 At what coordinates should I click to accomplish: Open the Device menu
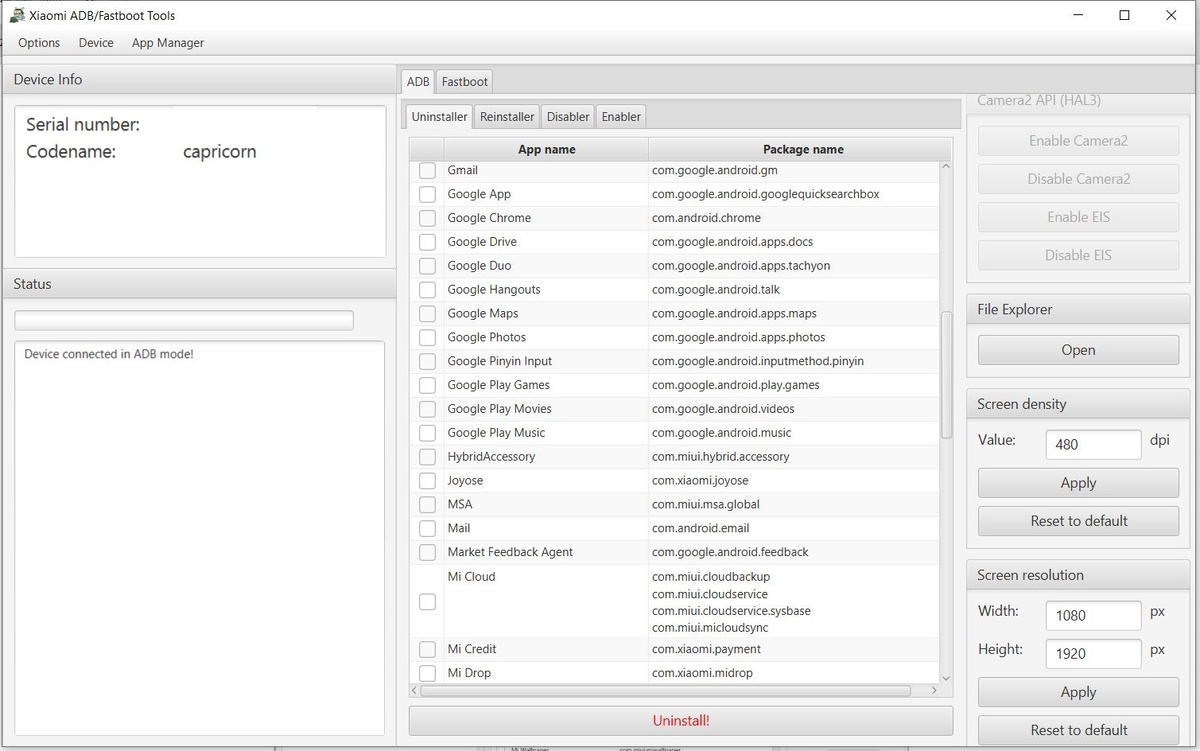tap(96, 43)
